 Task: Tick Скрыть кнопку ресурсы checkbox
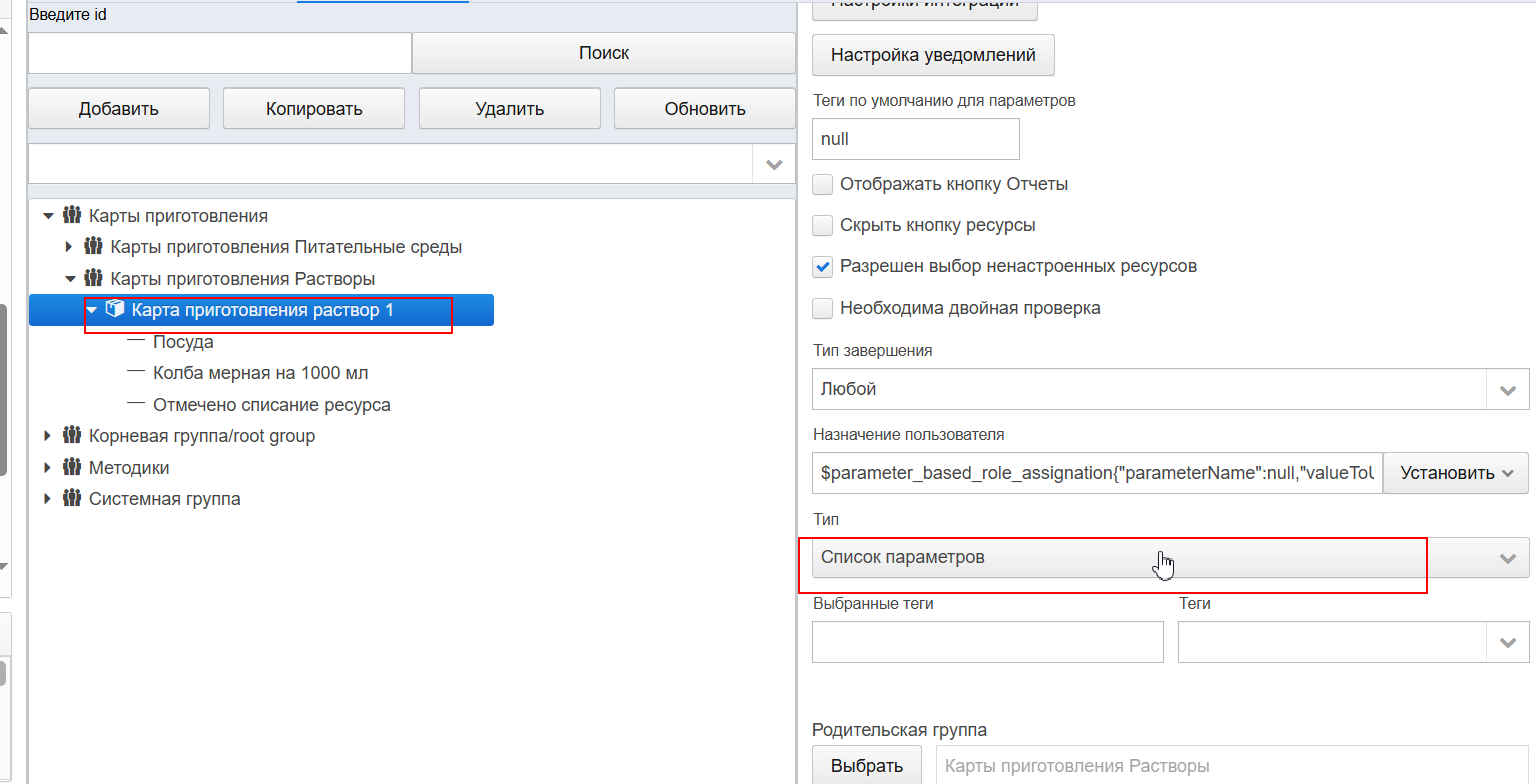pos(823,225)
